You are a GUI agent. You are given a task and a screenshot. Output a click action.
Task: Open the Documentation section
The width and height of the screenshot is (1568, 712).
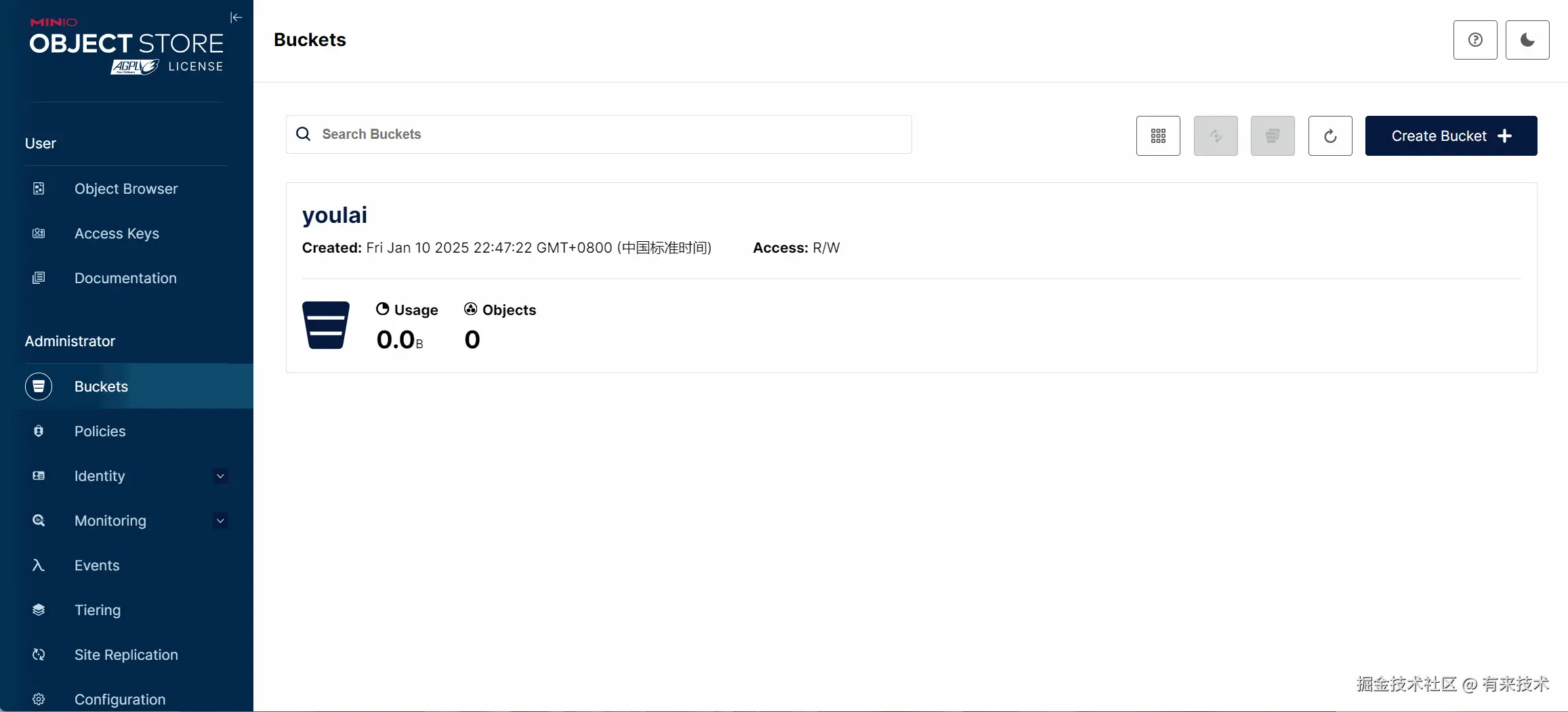[125, 278]
